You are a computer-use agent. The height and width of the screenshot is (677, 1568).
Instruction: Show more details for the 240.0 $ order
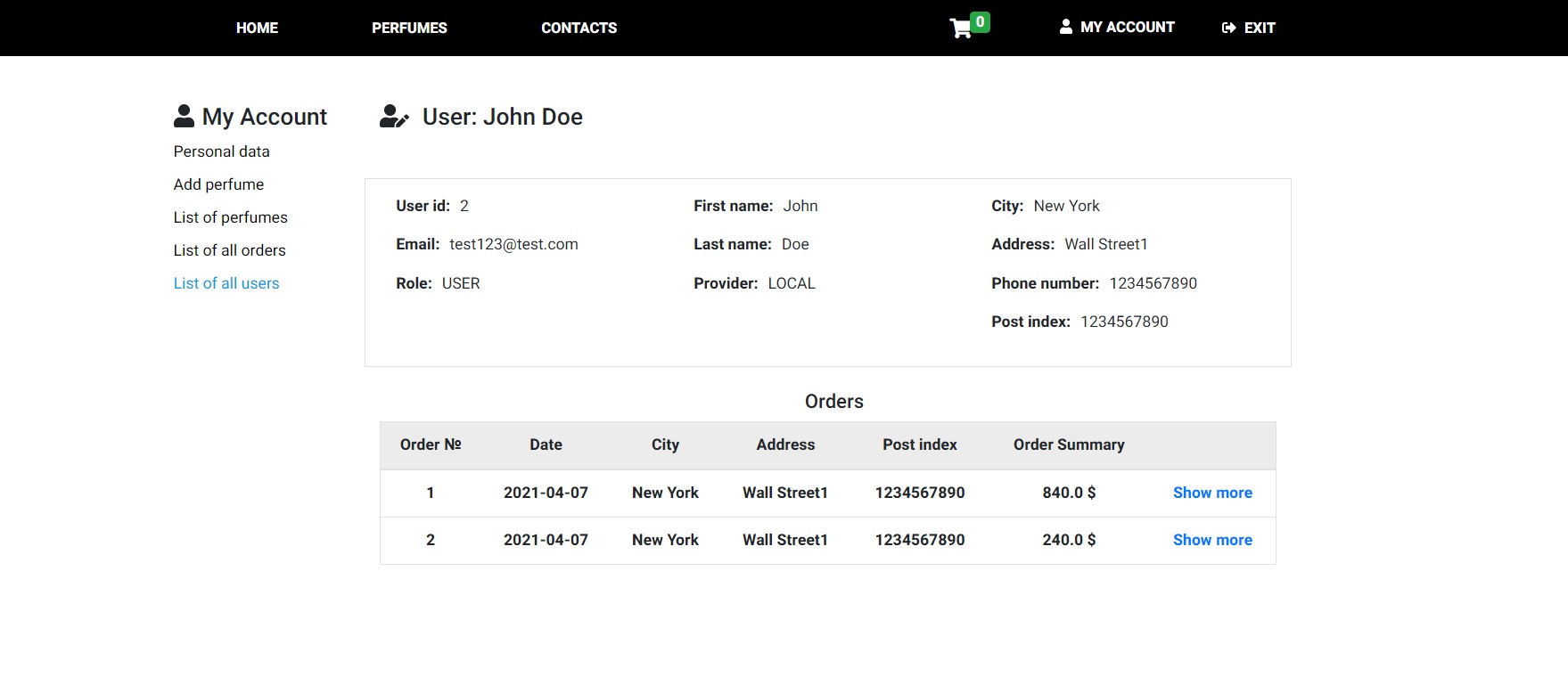click(x=1211, y=540)
